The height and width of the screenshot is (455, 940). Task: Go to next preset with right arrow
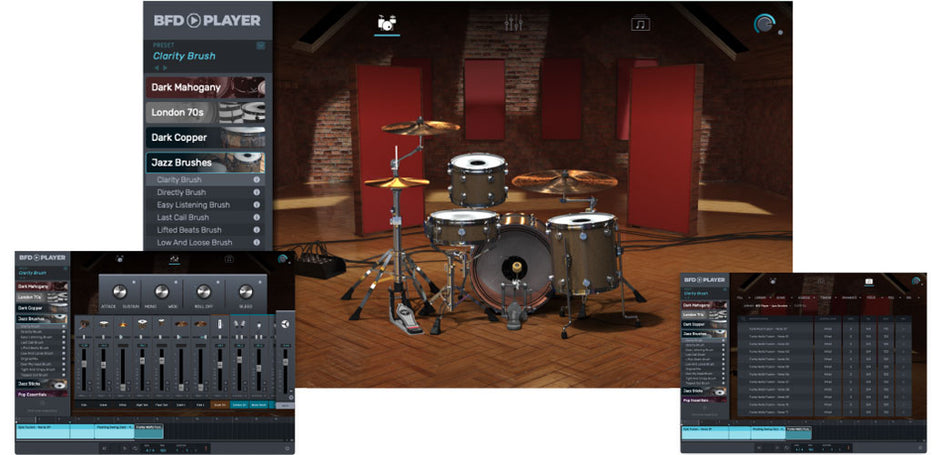pyautogui.click(x=165, y=68)
